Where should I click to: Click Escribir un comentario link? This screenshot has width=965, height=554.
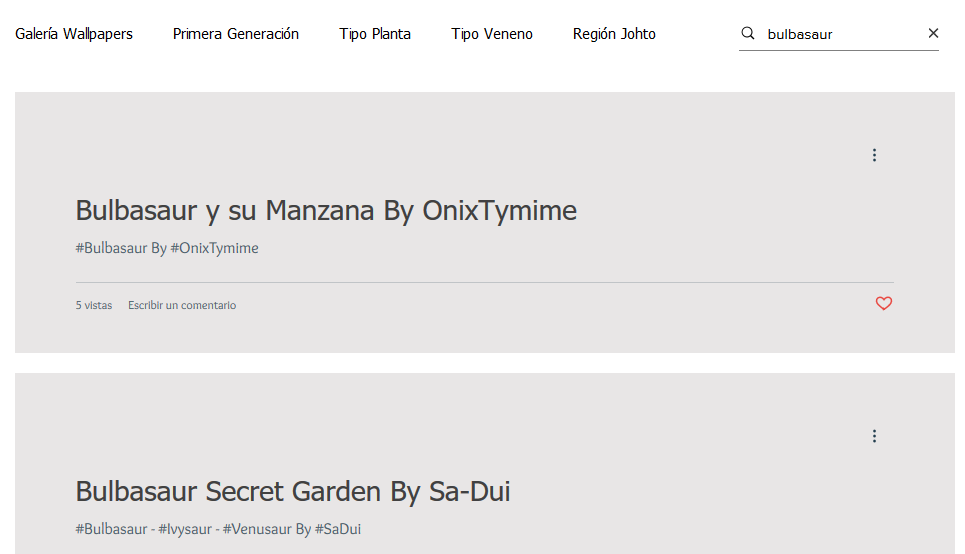(182, 305)
